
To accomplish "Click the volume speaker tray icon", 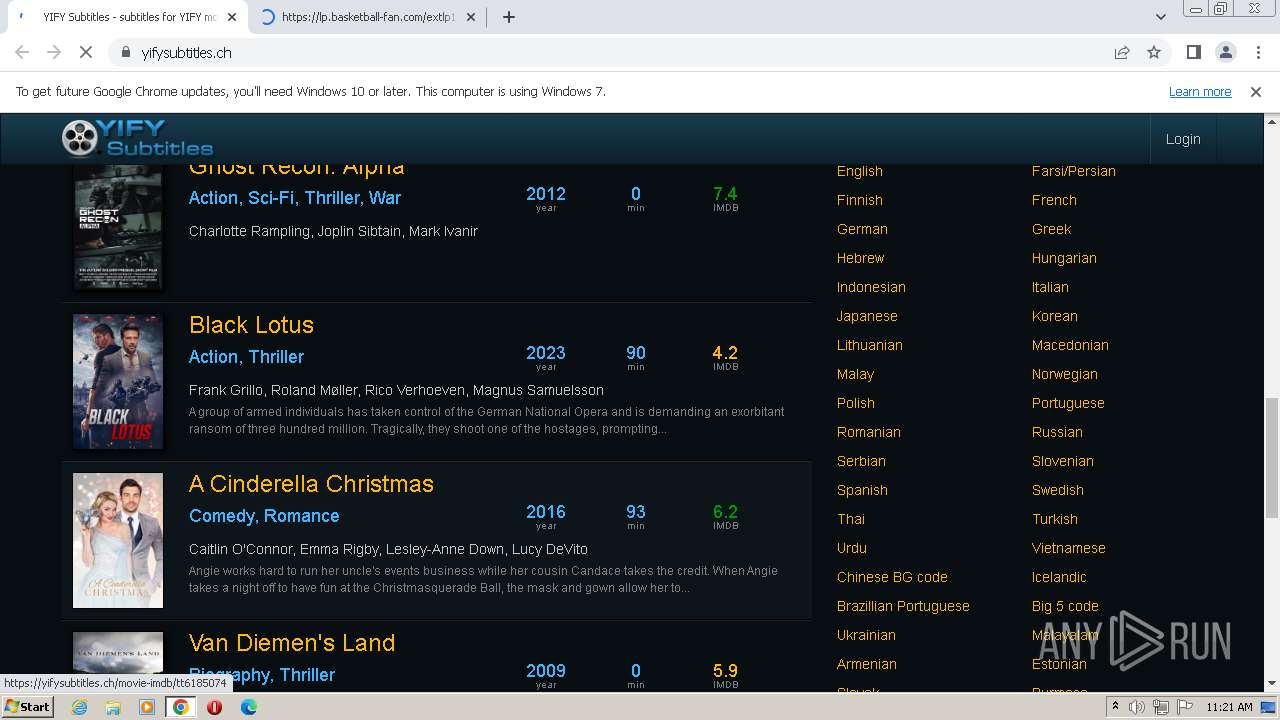I will pos(1137,707).
